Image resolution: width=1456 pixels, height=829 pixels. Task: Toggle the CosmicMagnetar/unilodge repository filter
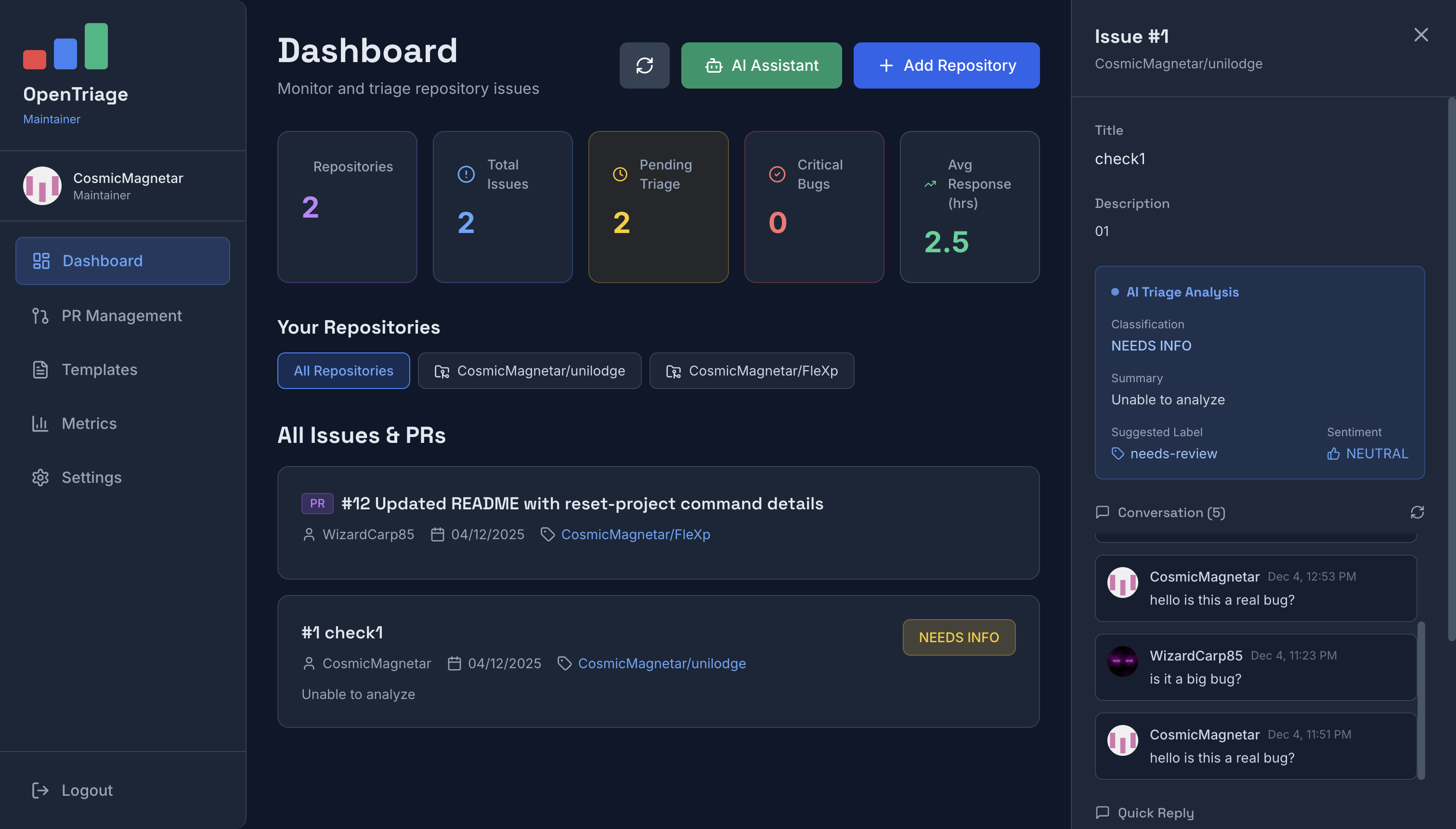click(x=529, y=371)
